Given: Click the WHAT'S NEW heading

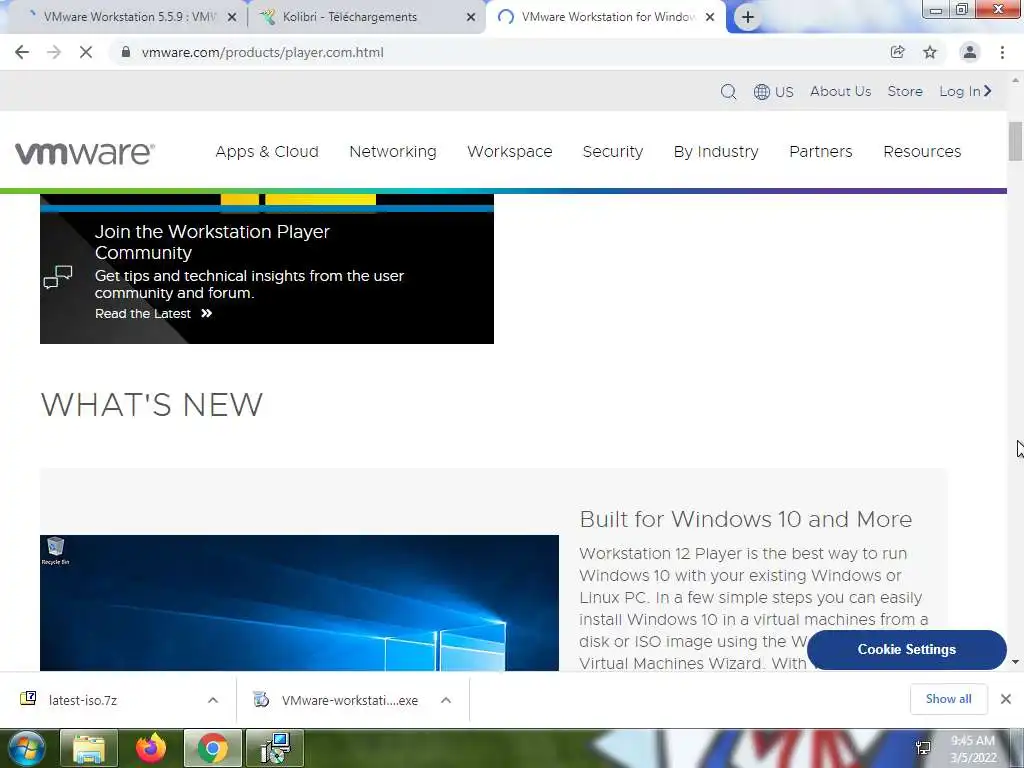Looking at the screenshot, I should tap(152, 405).
